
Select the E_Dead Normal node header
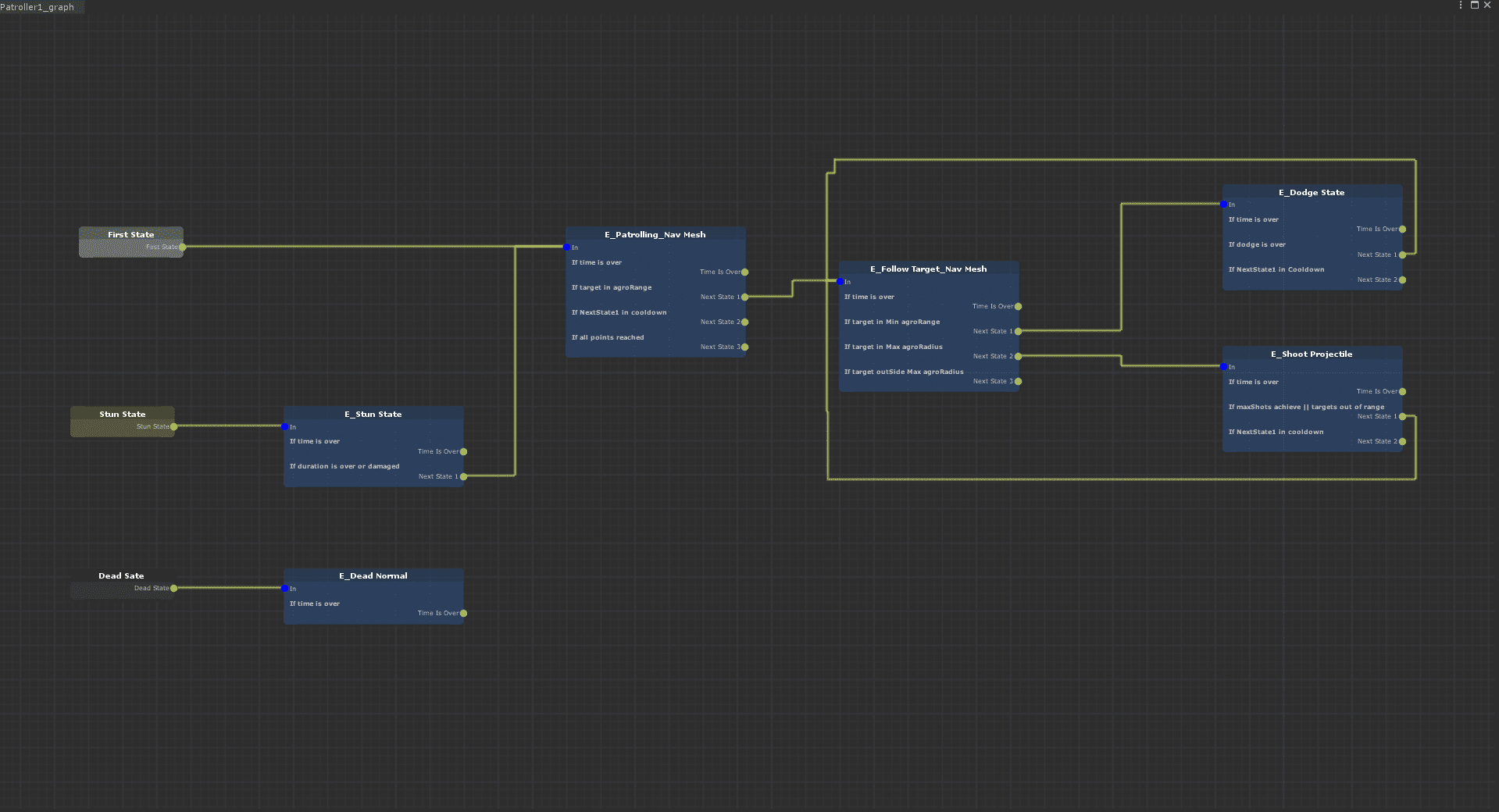pos(373,576)
